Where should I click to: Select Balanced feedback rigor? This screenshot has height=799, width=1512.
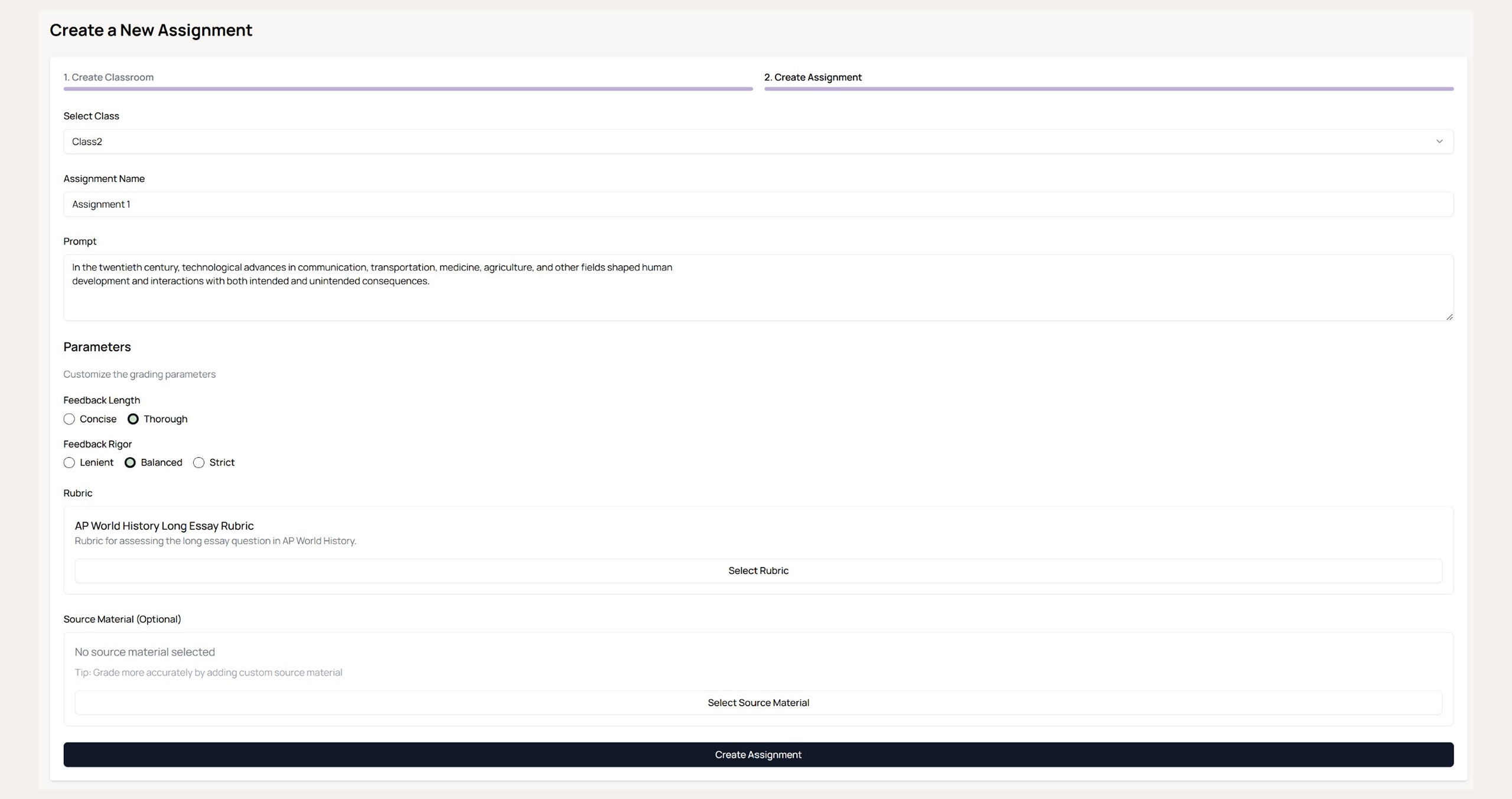click(x=131, y=463)
